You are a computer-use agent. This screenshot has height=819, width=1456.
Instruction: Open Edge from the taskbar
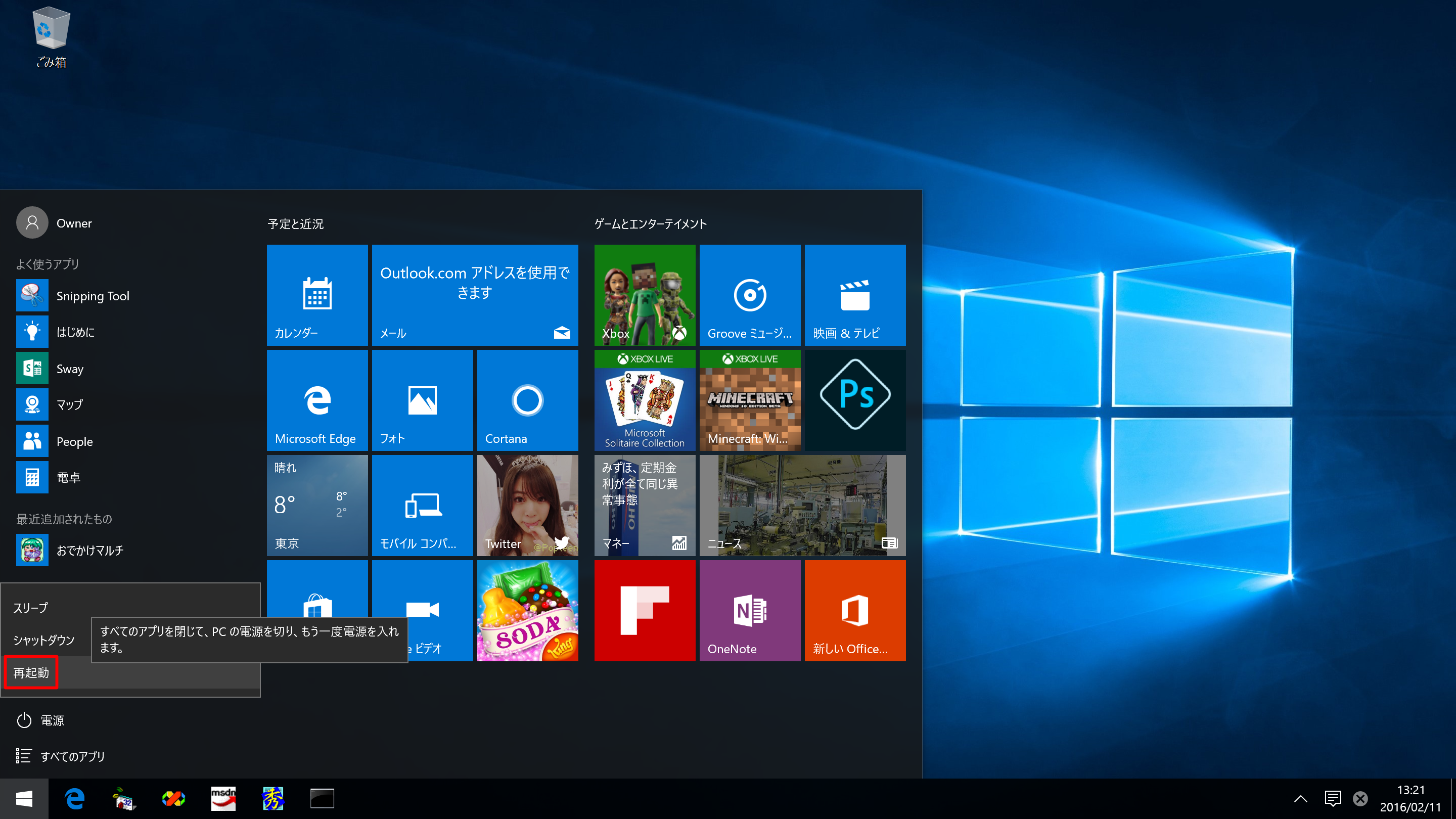[75, 799]
